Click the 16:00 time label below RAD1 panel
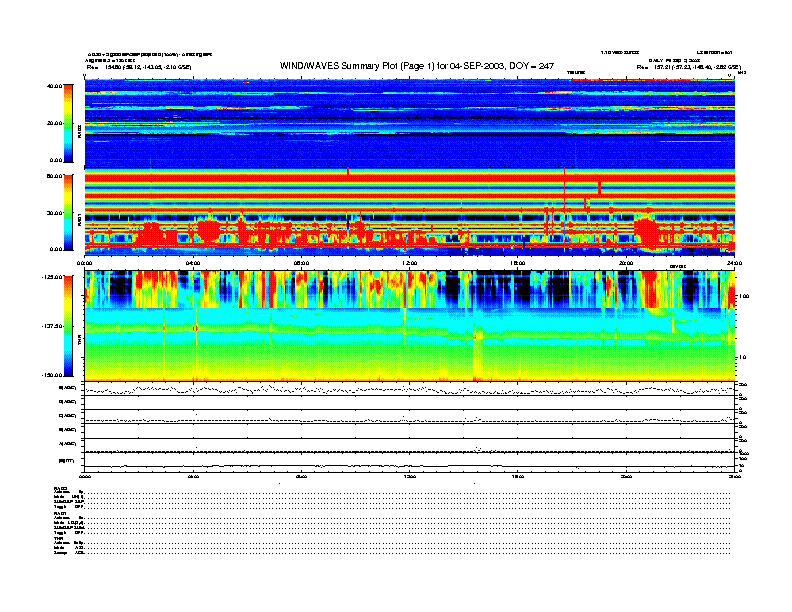792x612 pixels. [x=518, y=263]
